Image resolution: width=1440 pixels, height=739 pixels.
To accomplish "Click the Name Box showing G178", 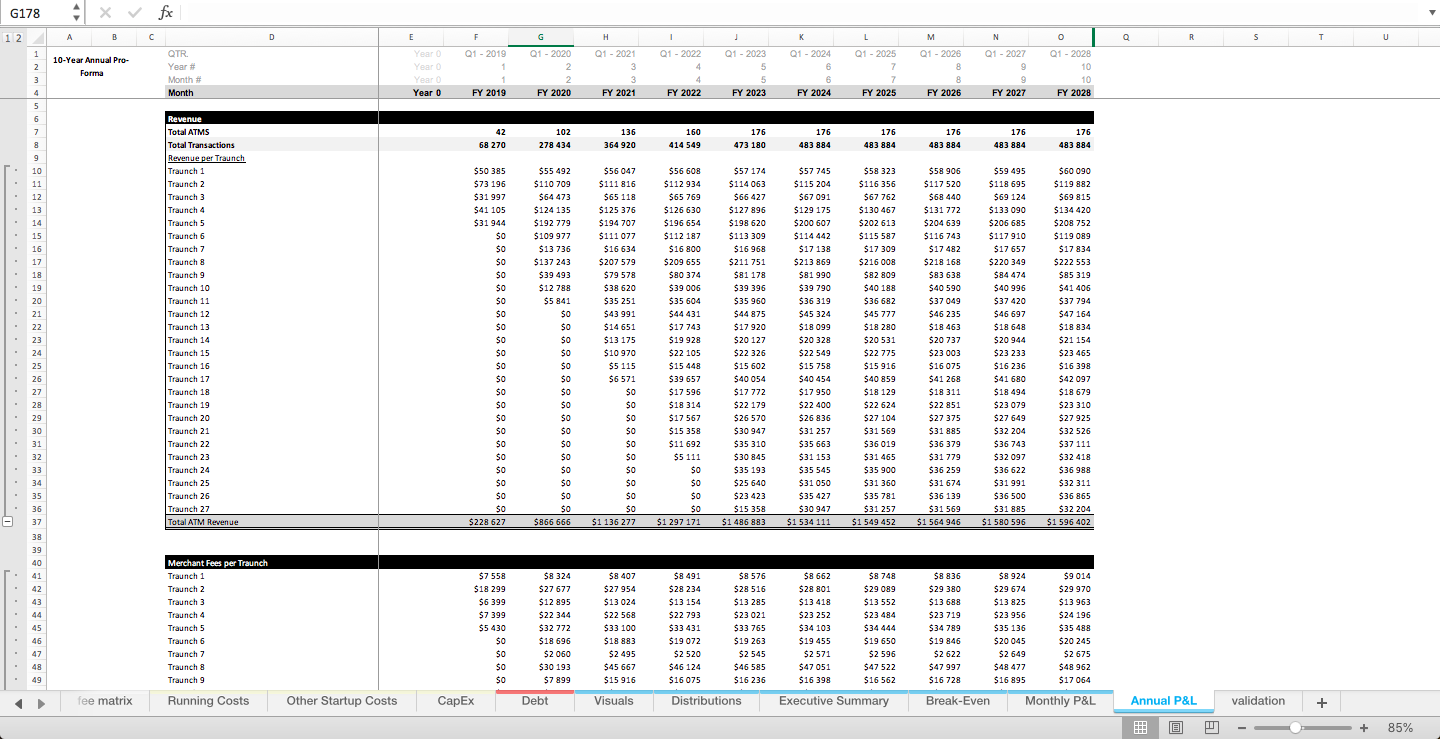I will click(25, 12).
